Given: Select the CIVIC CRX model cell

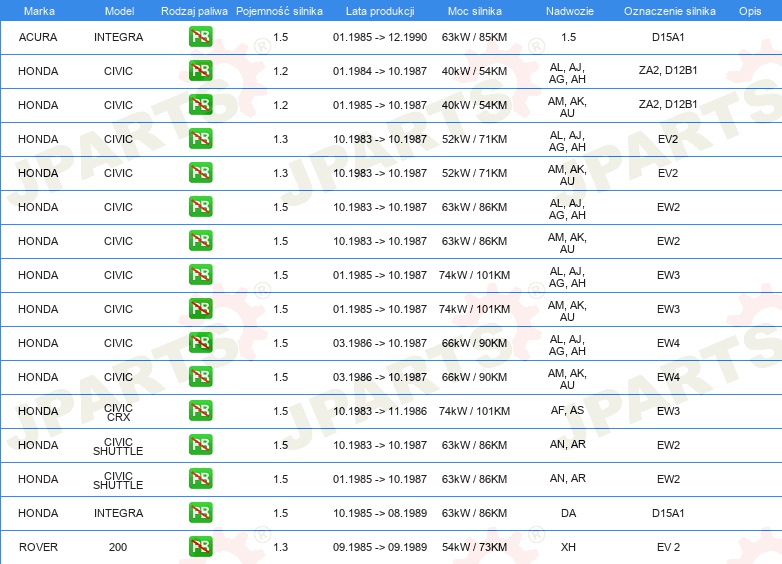Looking at the screenshot, I should coord(118,412).
